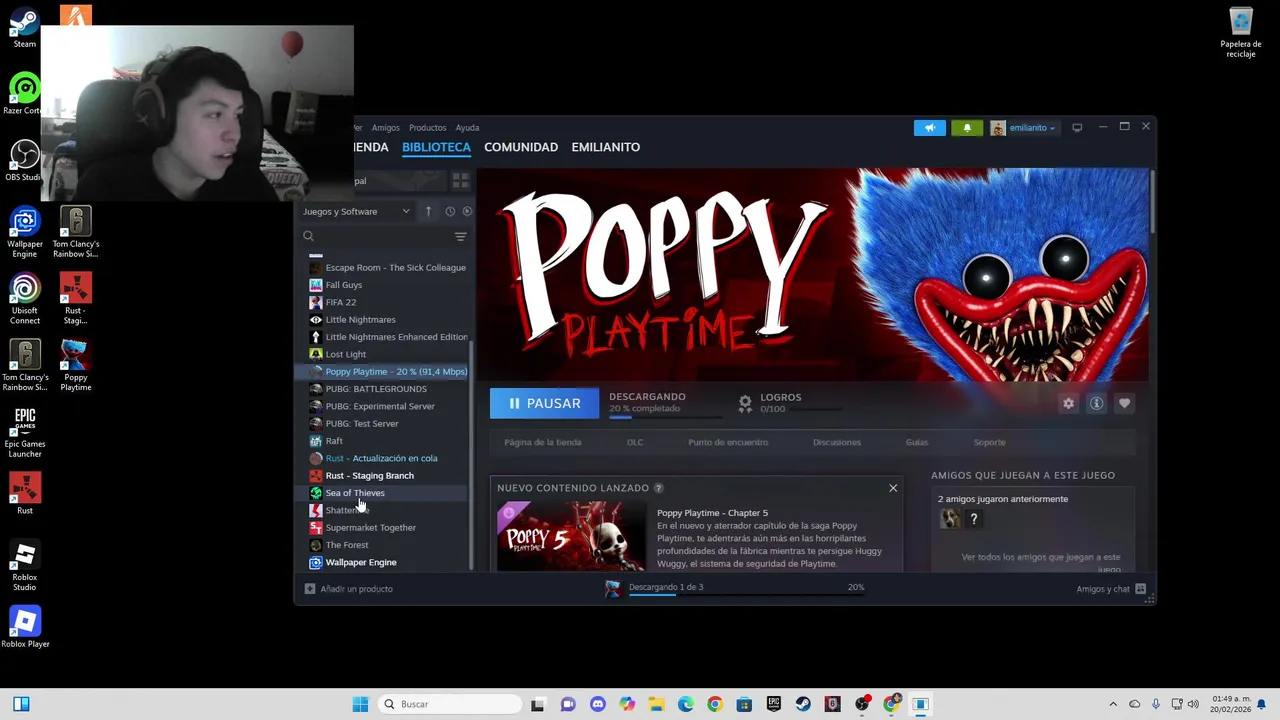Image resolution: width=1280 pixels, height=720 pixels.
Task: Click Ver todos los amigos link
Action: 1041,563
